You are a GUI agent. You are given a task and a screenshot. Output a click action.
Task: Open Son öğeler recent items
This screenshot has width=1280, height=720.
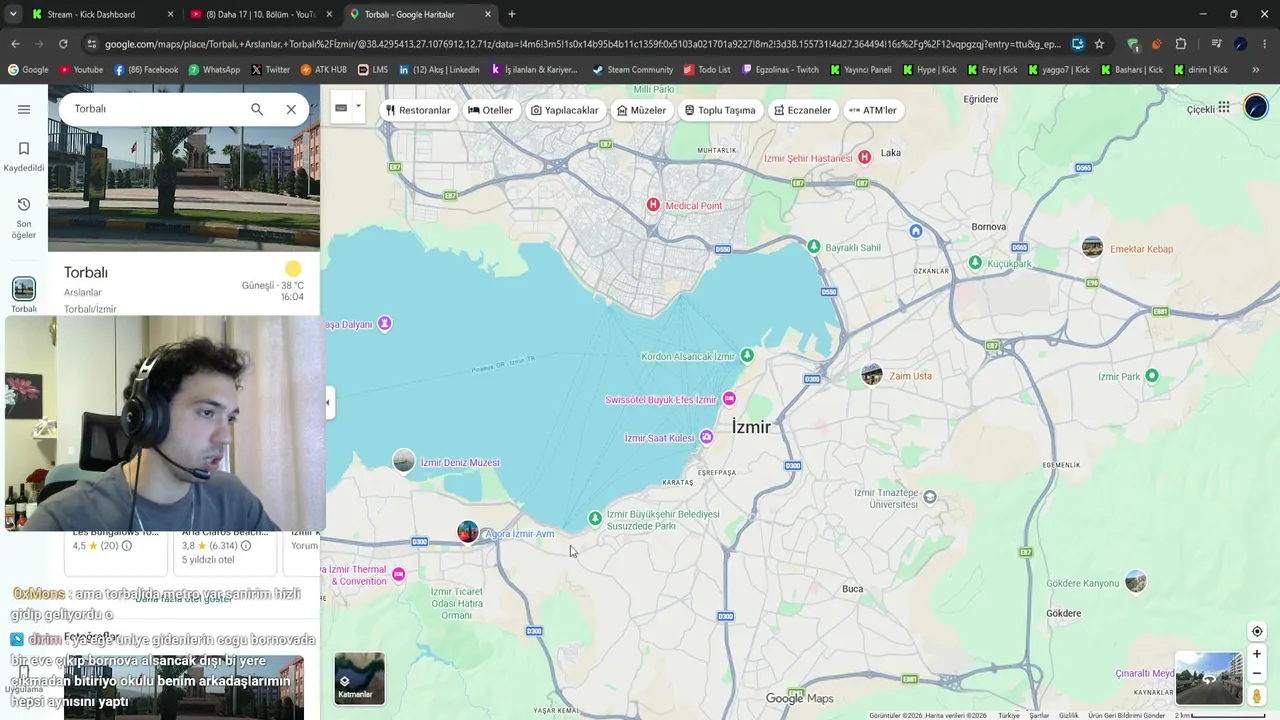coord(24,217)
